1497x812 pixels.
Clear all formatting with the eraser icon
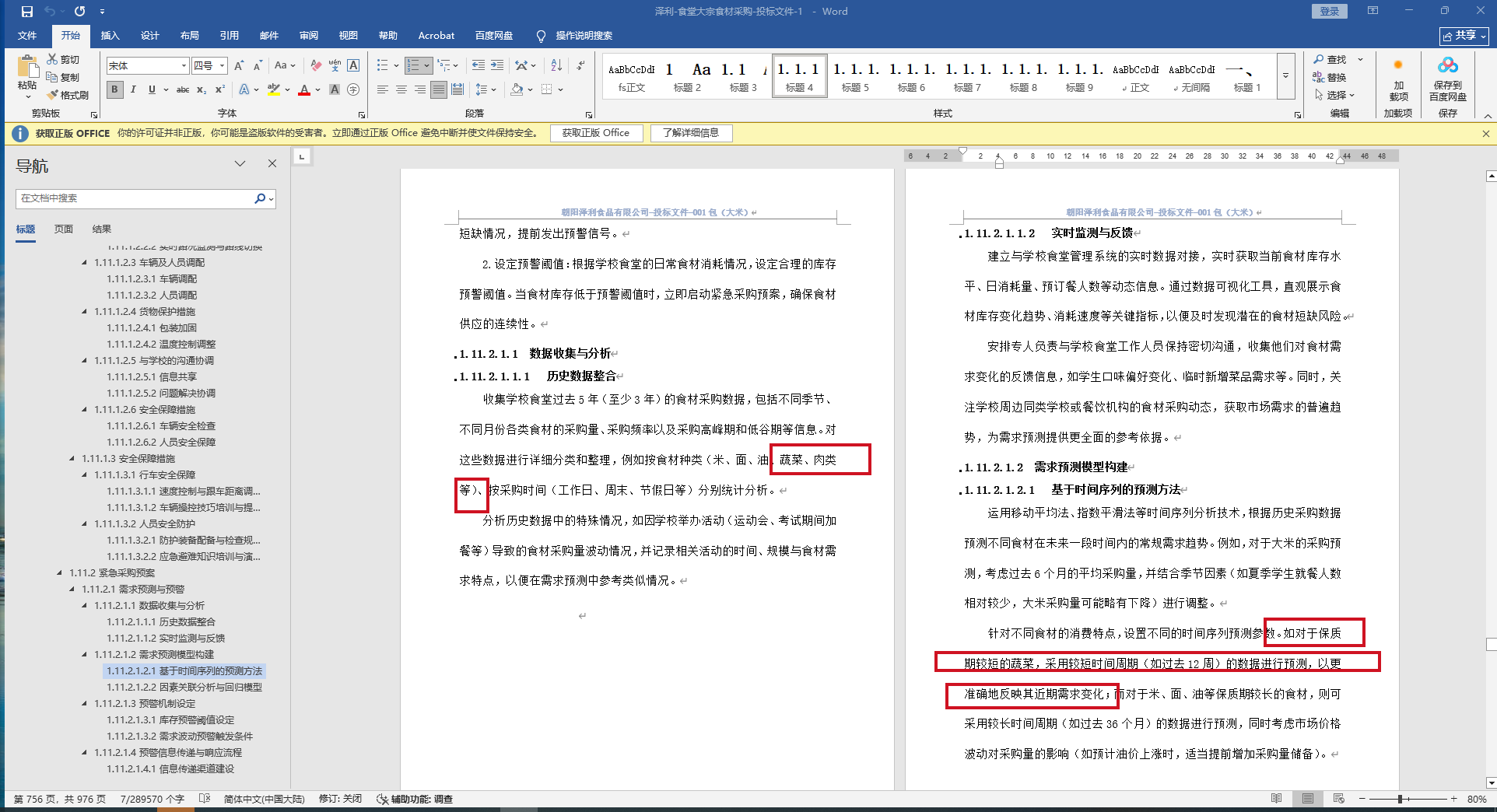pyautogui.click(x=315, y=66)
